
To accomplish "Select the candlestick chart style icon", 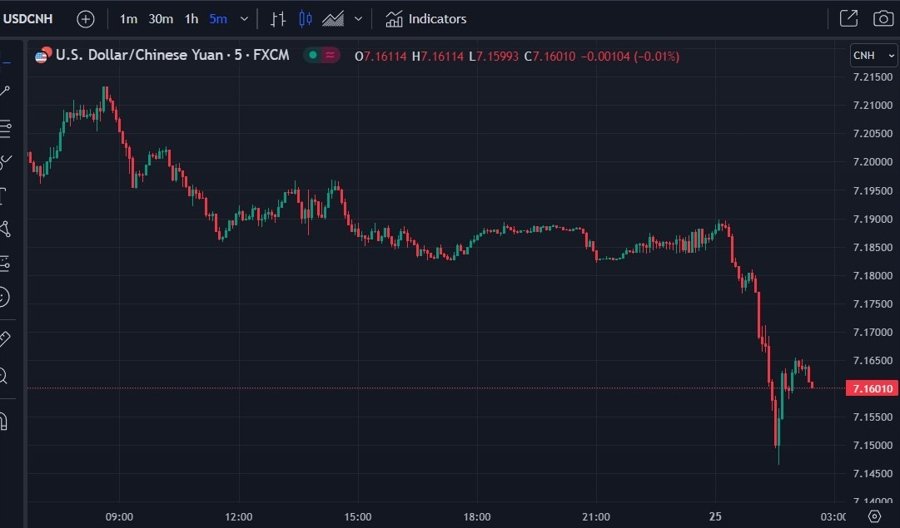I will (x=305, y=19).
